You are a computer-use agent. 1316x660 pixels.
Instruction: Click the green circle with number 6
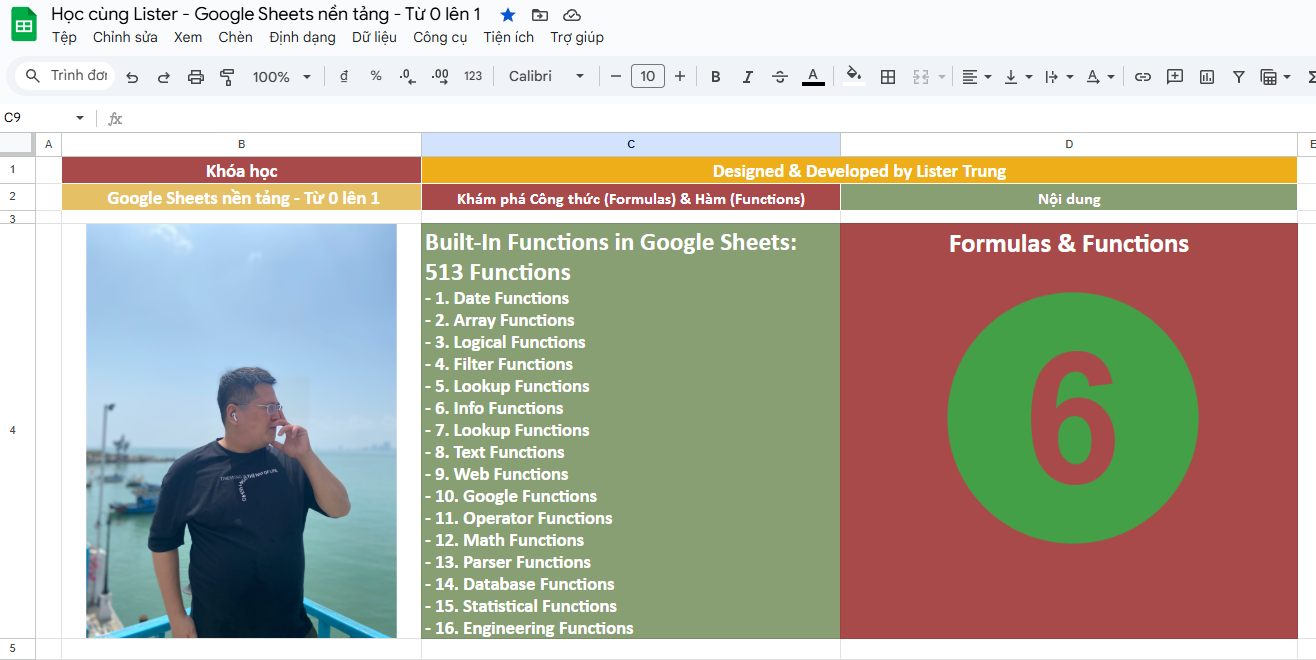point(1072,420)
